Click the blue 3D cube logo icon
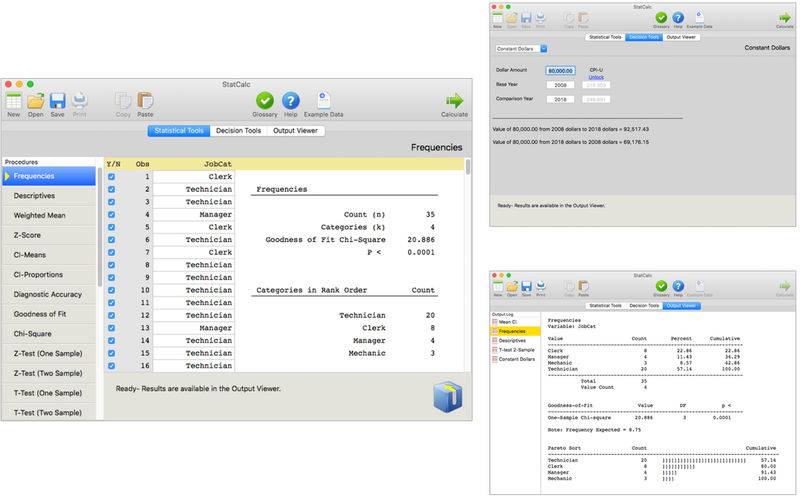The image size is (800, 500). click(x=447, y=396)
